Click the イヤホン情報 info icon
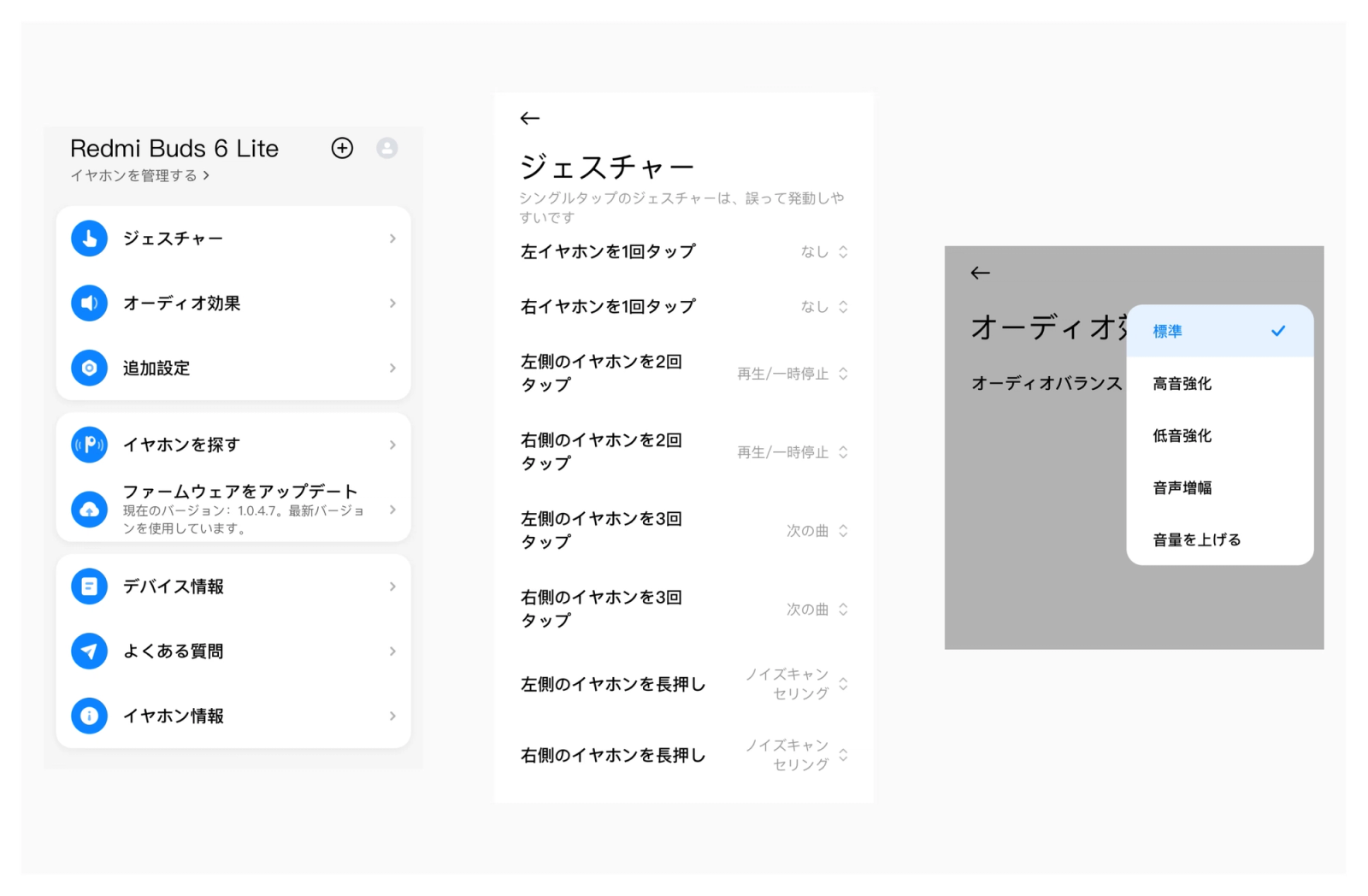The height and width of the screenshot is (896, 1368). tap(89, 716)
